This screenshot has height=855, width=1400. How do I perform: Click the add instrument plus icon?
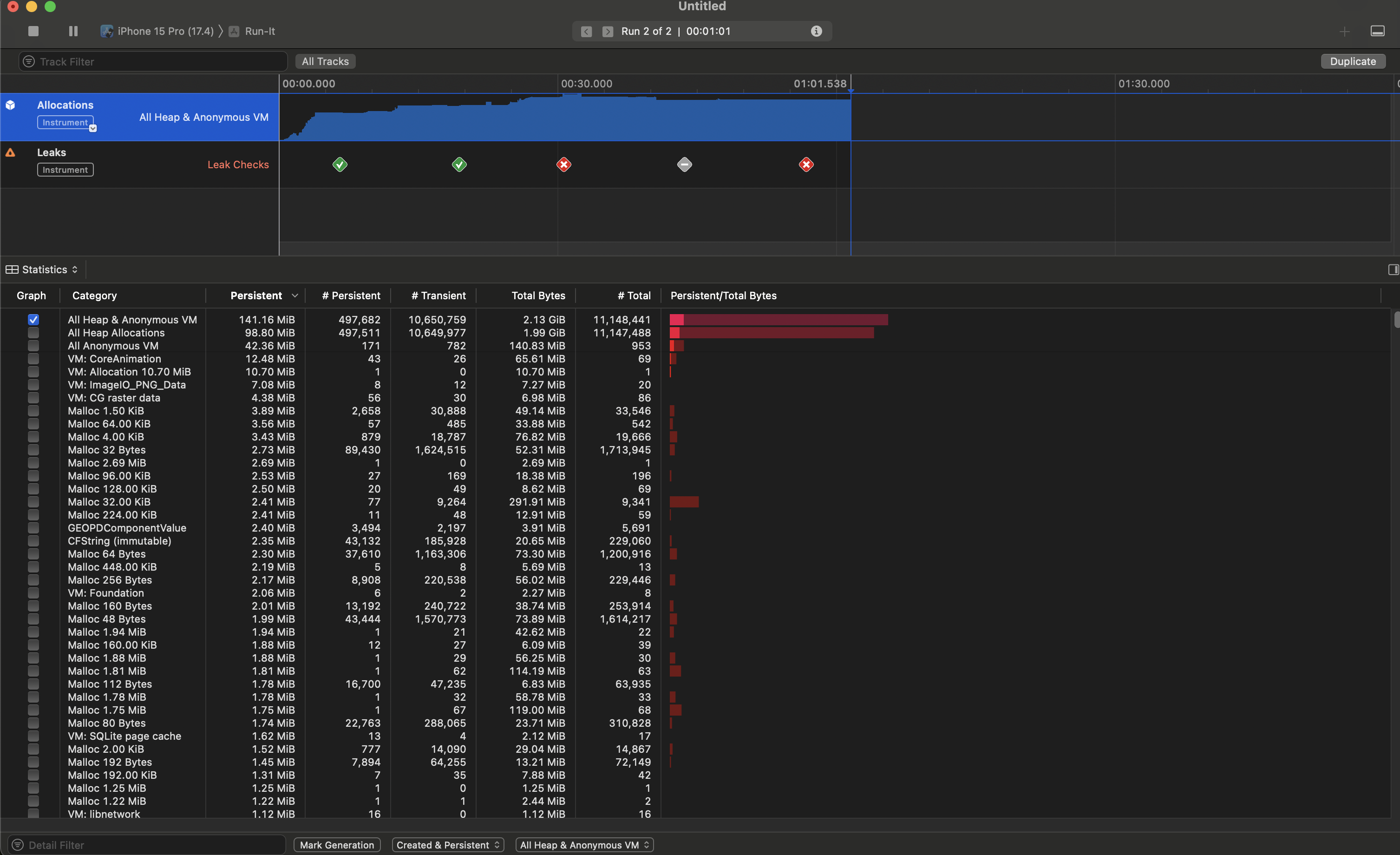click(x=1344, y=31)
